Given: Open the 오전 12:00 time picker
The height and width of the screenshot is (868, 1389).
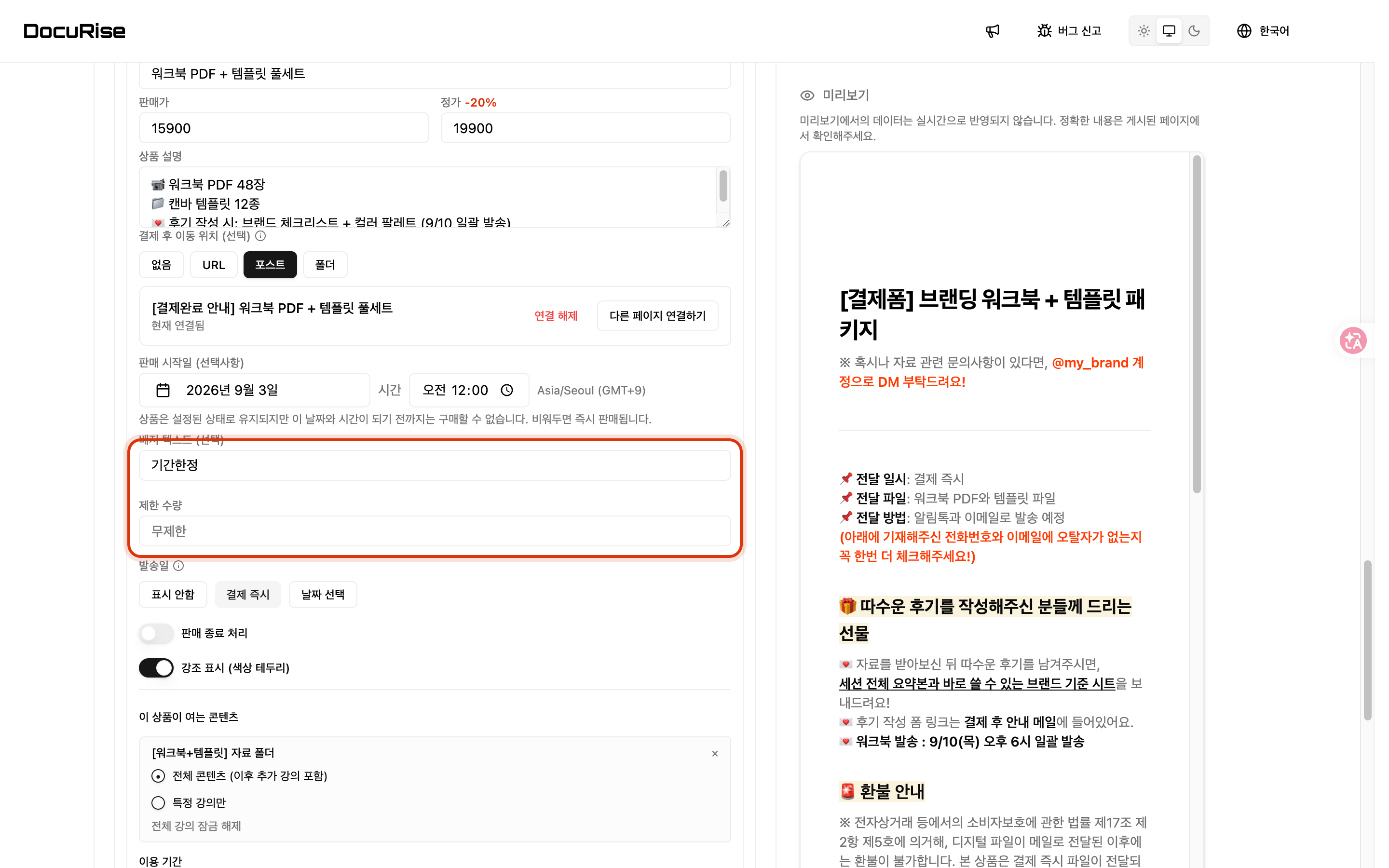Looking at the screenshot, I should click(469, 391).
